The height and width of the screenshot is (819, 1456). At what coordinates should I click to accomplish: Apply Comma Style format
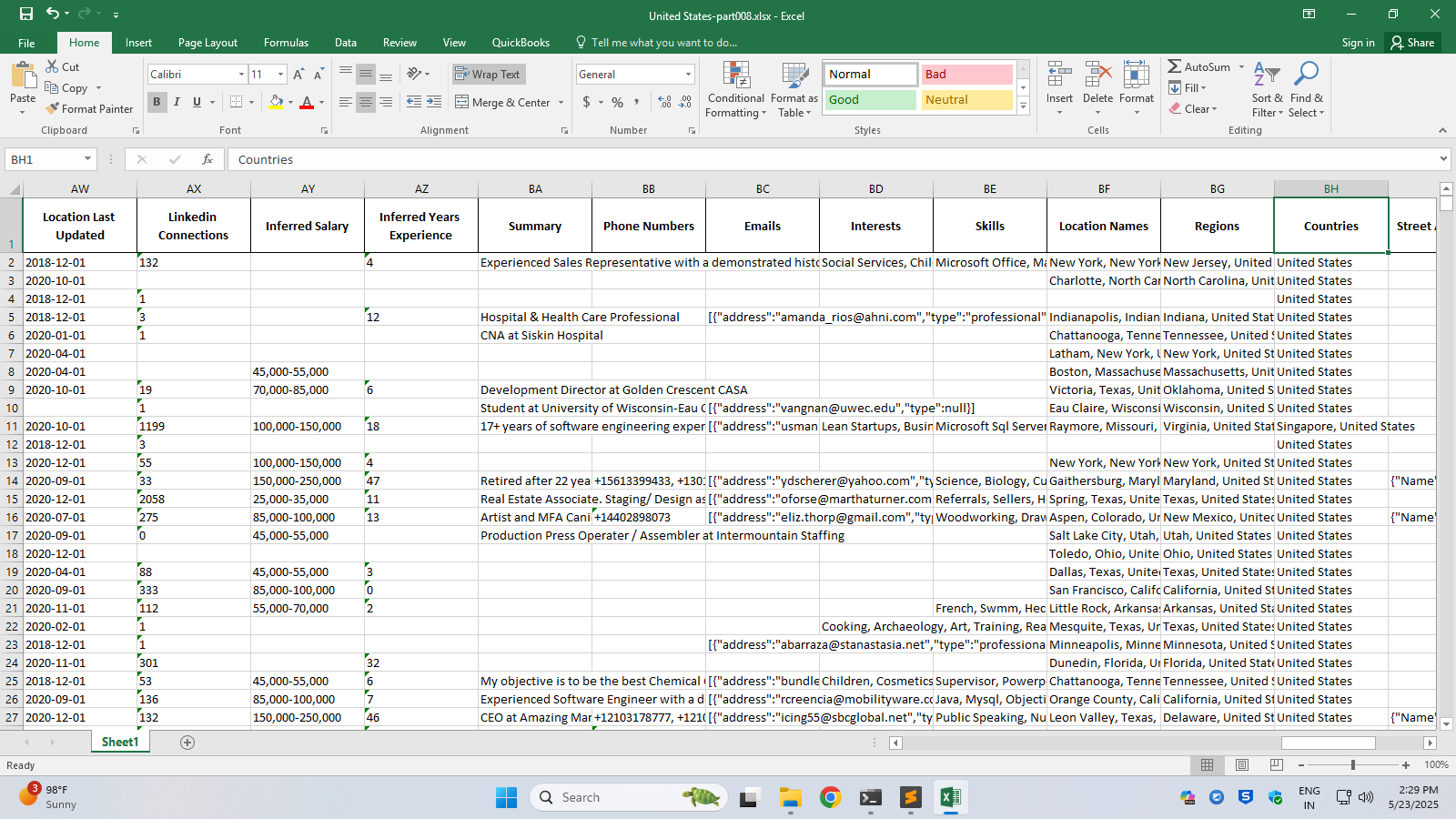point(637,102)
